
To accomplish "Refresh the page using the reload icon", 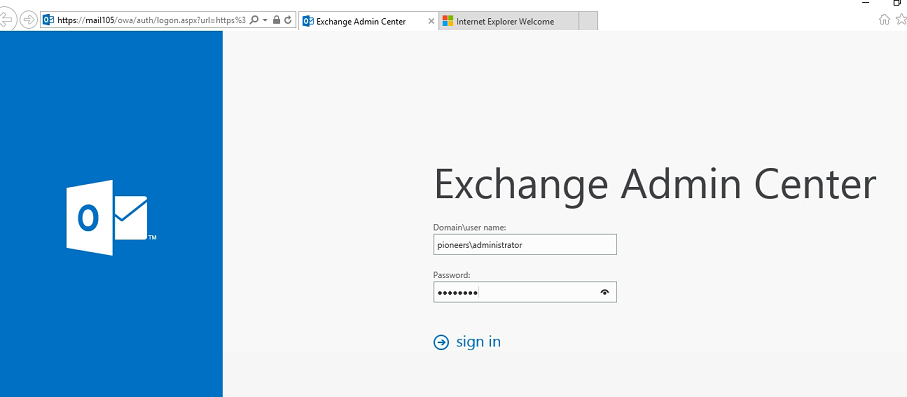I will tap(287, 20).
